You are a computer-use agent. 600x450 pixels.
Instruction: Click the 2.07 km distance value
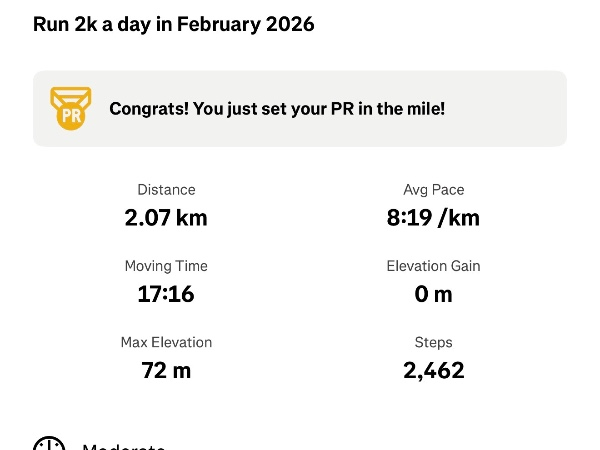166,217
